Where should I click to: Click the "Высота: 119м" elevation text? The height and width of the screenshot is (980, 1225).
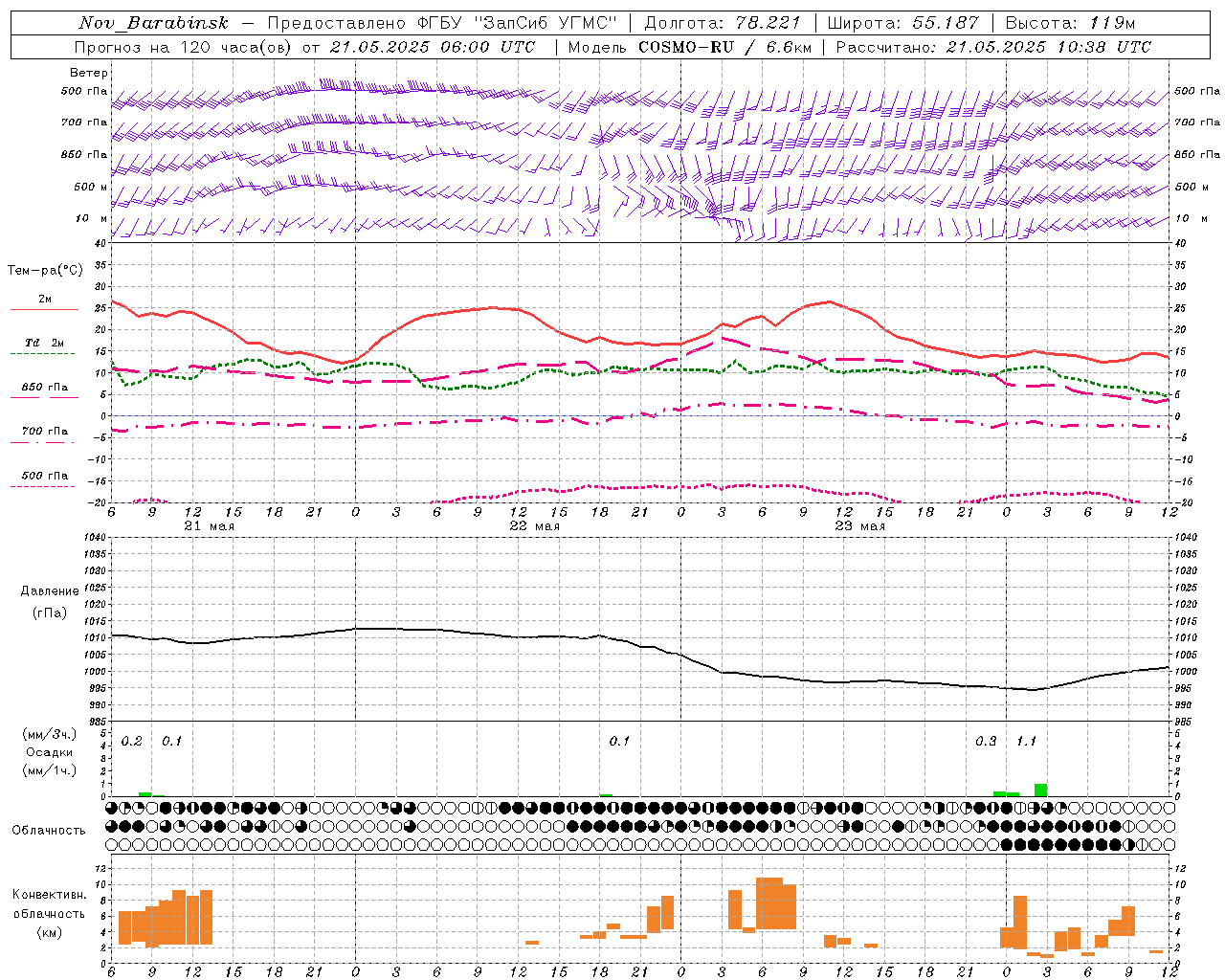(x=1070, y=23)
